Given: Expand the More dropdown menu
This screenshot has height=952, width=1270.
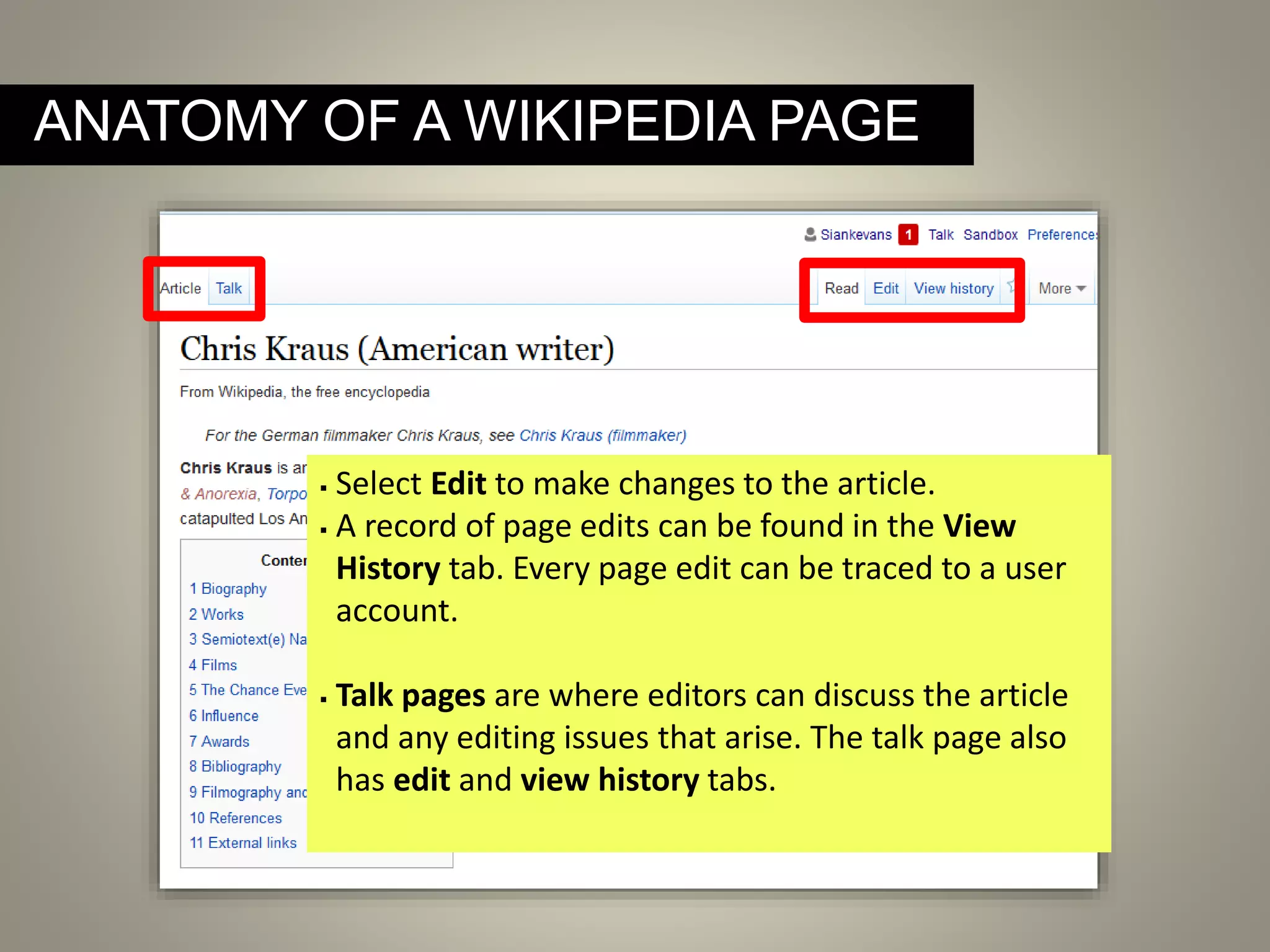Looking at the screenshot, I should click(1062, 288).
